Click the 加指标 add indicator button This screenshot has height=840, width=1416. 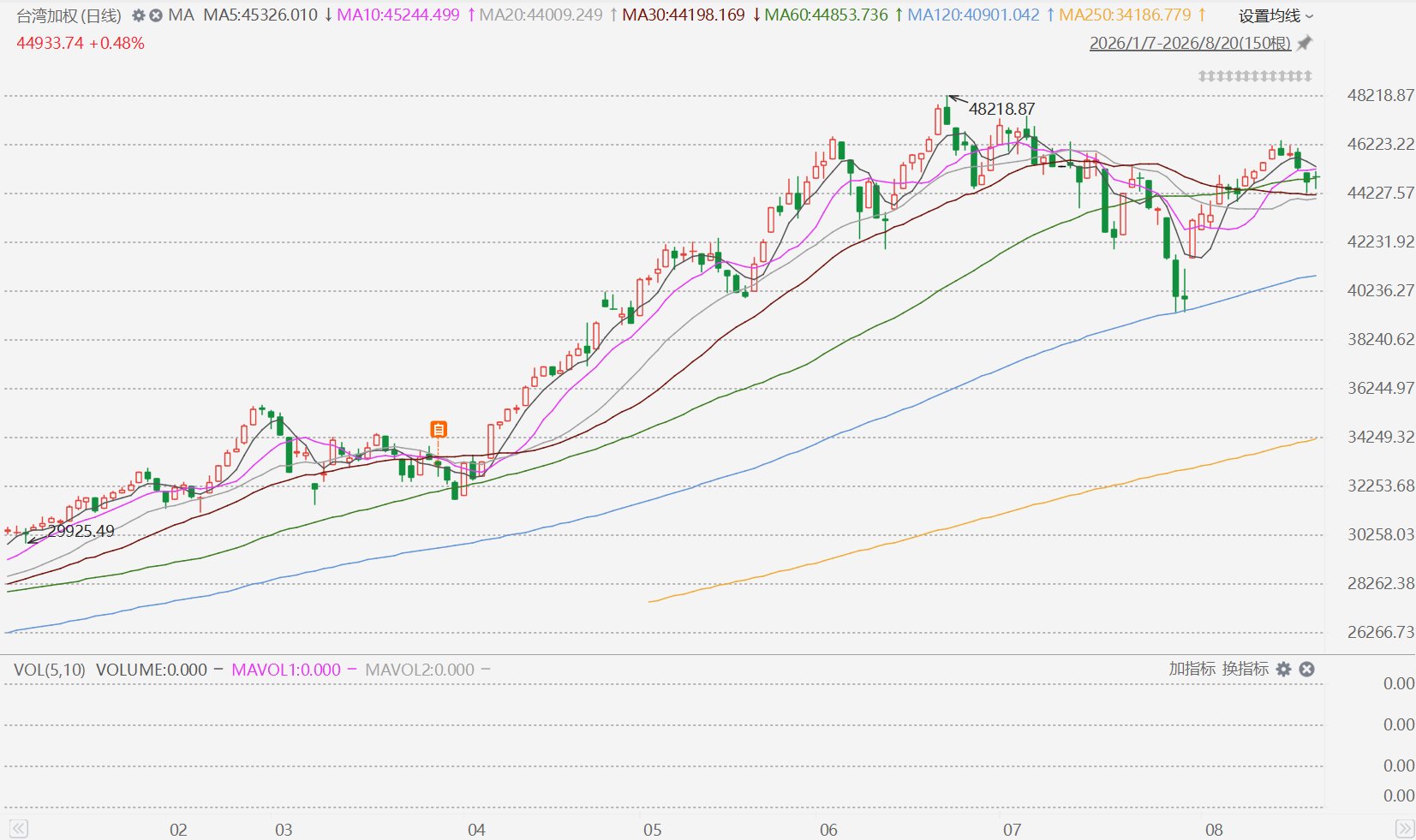[1192, 669]
